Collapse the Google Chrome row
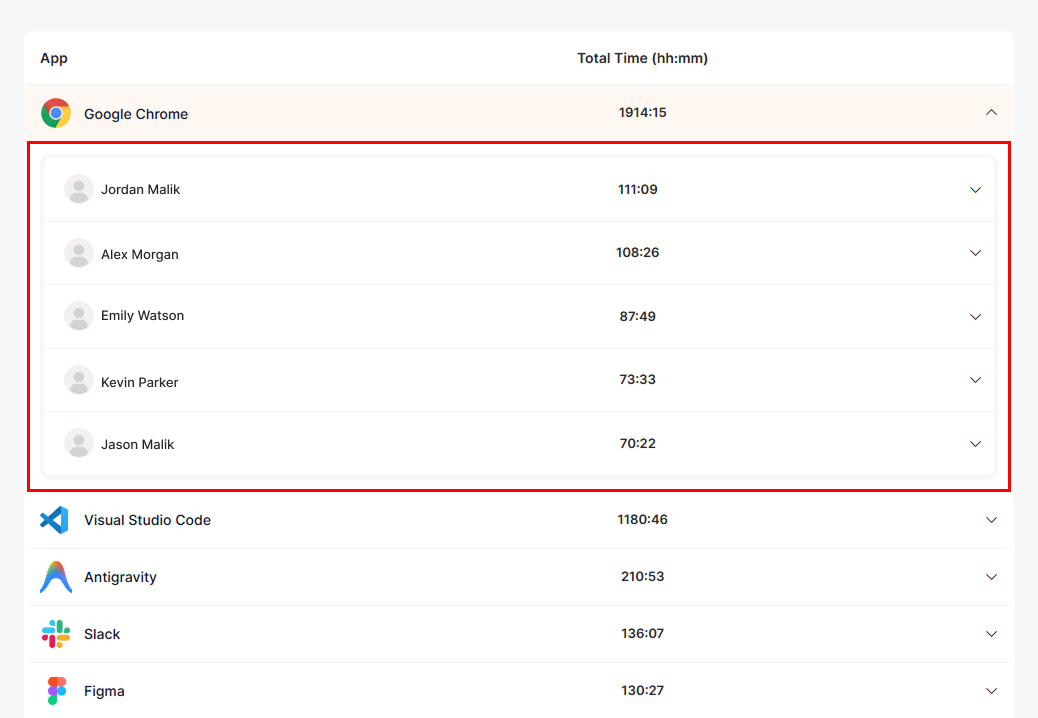1038x718 pixels. click(991, 113)
